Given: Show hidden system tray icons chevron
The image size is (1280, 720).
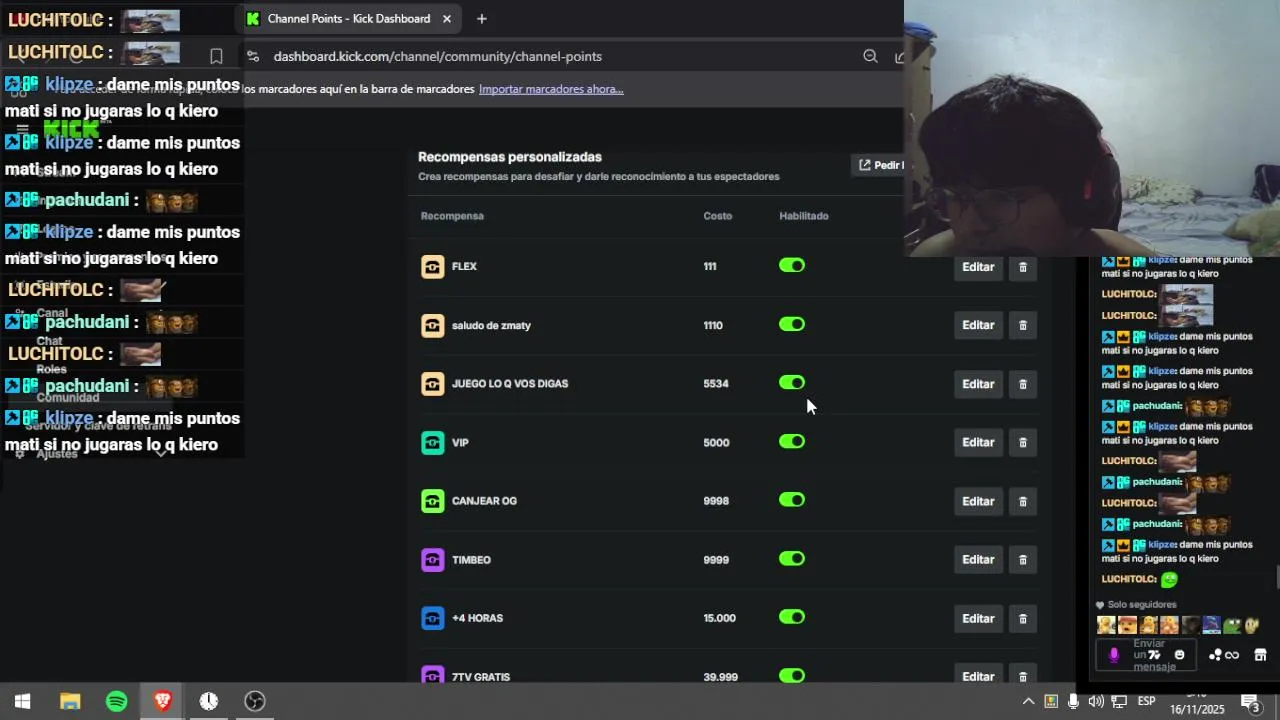Looking at the screenshot, I should click(1027, 701).
